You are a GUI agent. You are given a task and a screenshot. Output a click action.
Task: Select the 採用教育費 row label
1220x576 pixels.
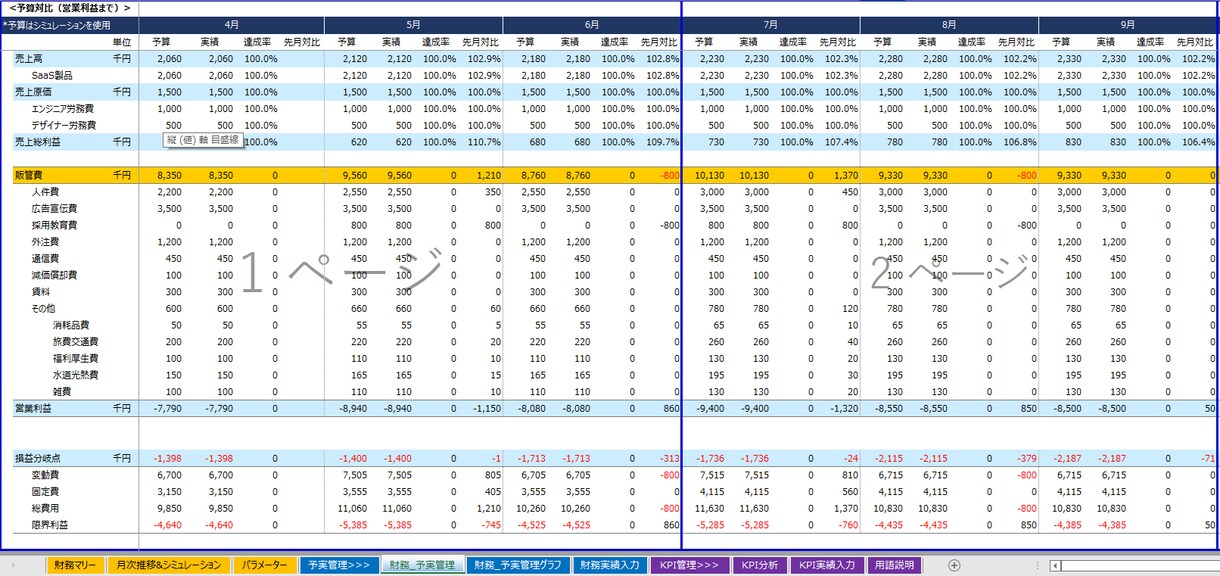(54, 225)
